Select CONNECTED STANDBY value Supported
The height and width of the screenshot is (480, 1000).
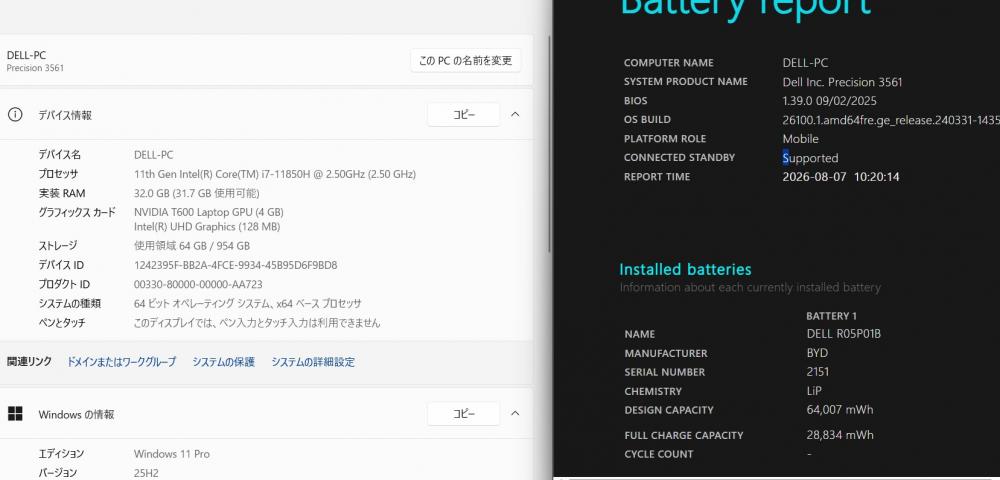tap(810, 158)
